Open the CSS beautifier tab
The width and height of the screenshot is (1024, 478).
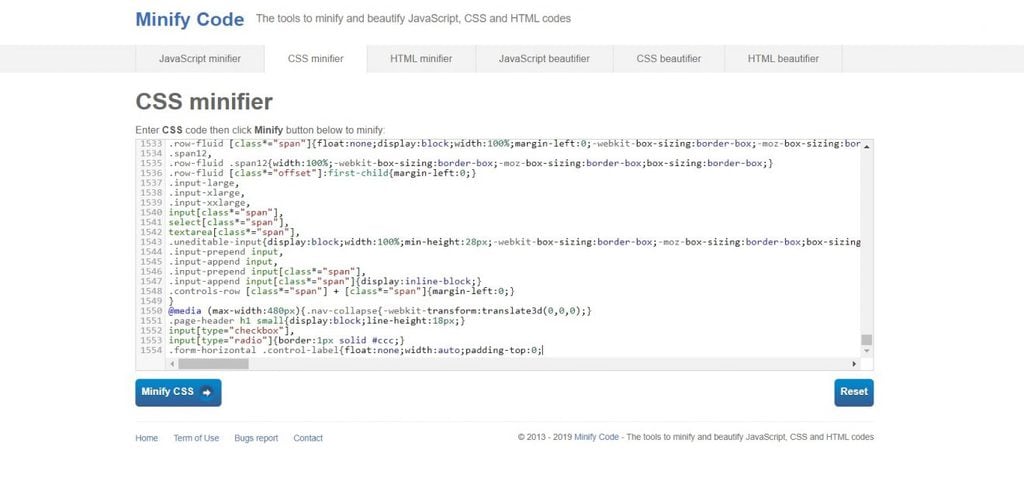[668, 59]
